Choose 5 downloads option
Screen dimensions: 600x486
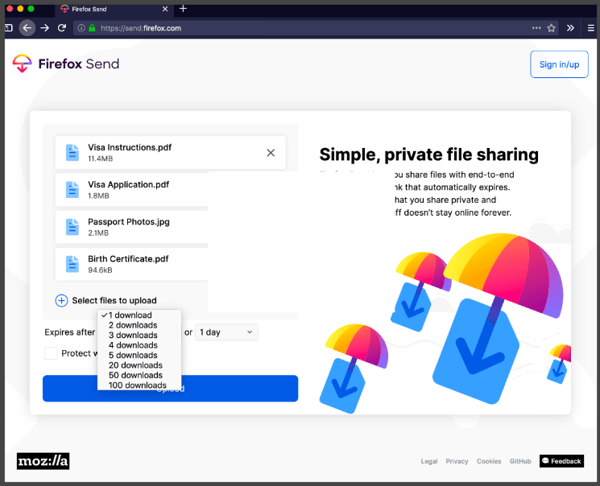pos(139,355)
